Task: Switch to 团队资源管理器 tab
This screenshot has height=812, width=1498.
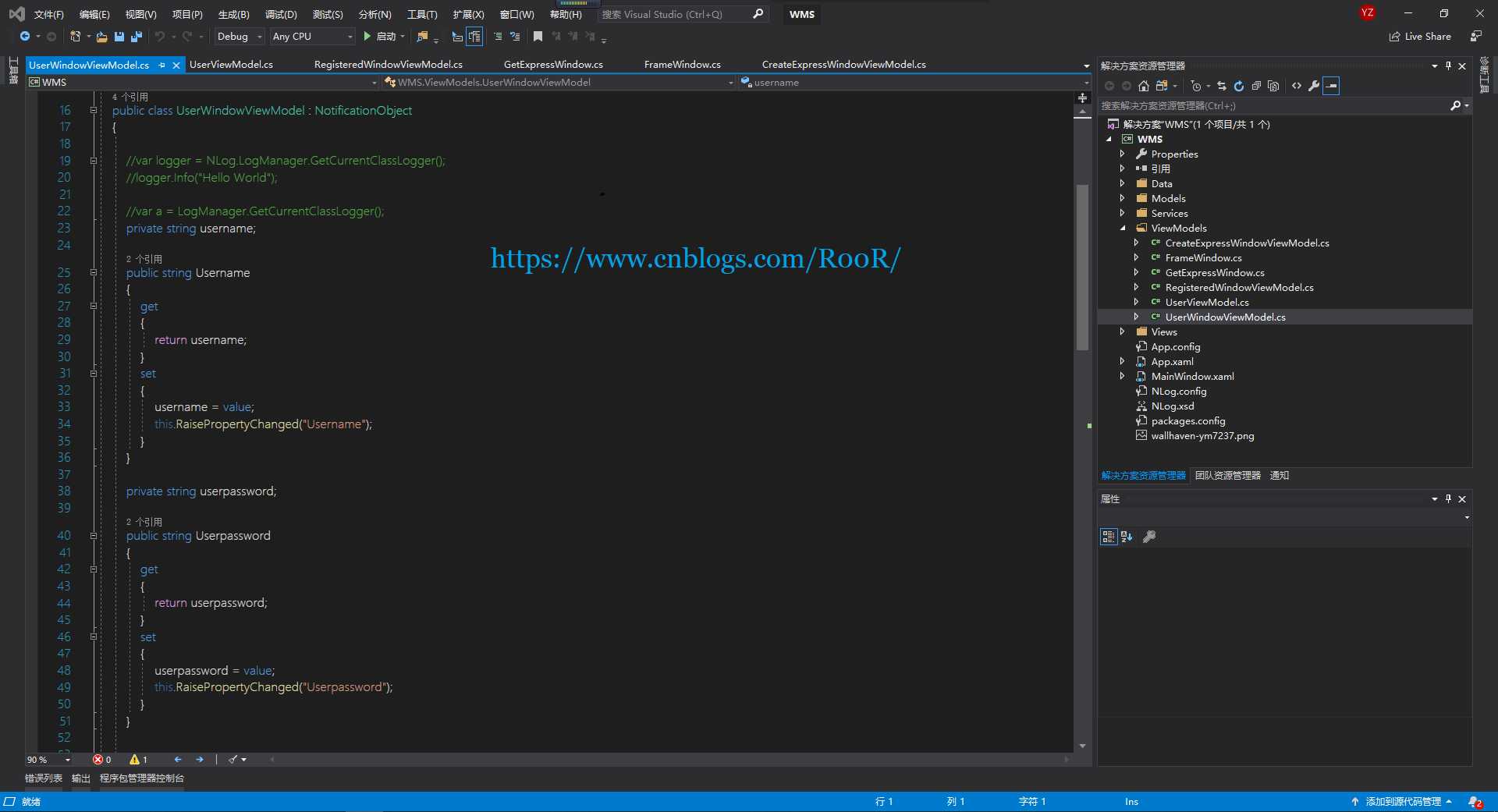Action: pyautogui.click(x=1227, y=476)
